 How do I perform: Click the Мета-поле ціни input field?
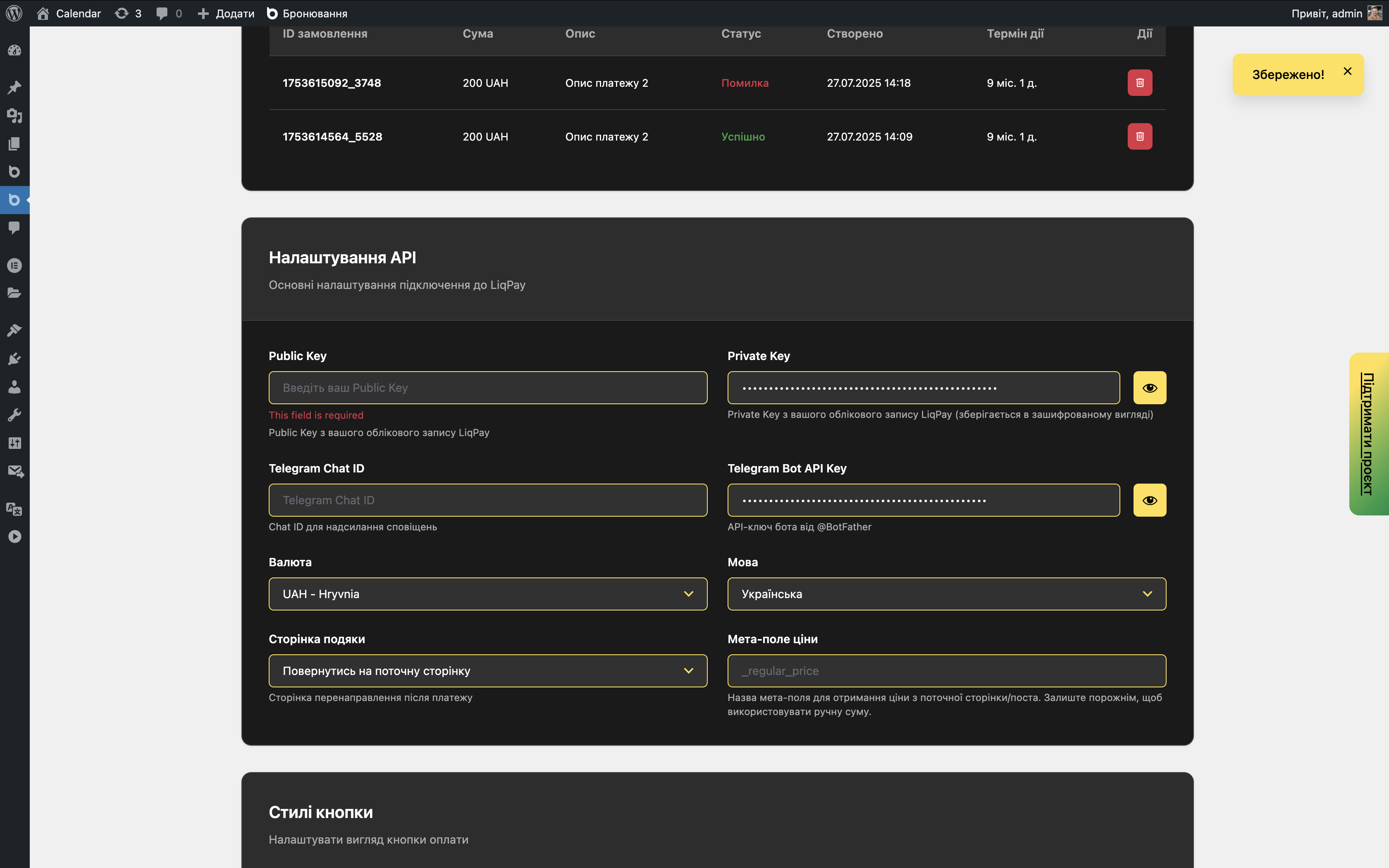pos(946,670)
